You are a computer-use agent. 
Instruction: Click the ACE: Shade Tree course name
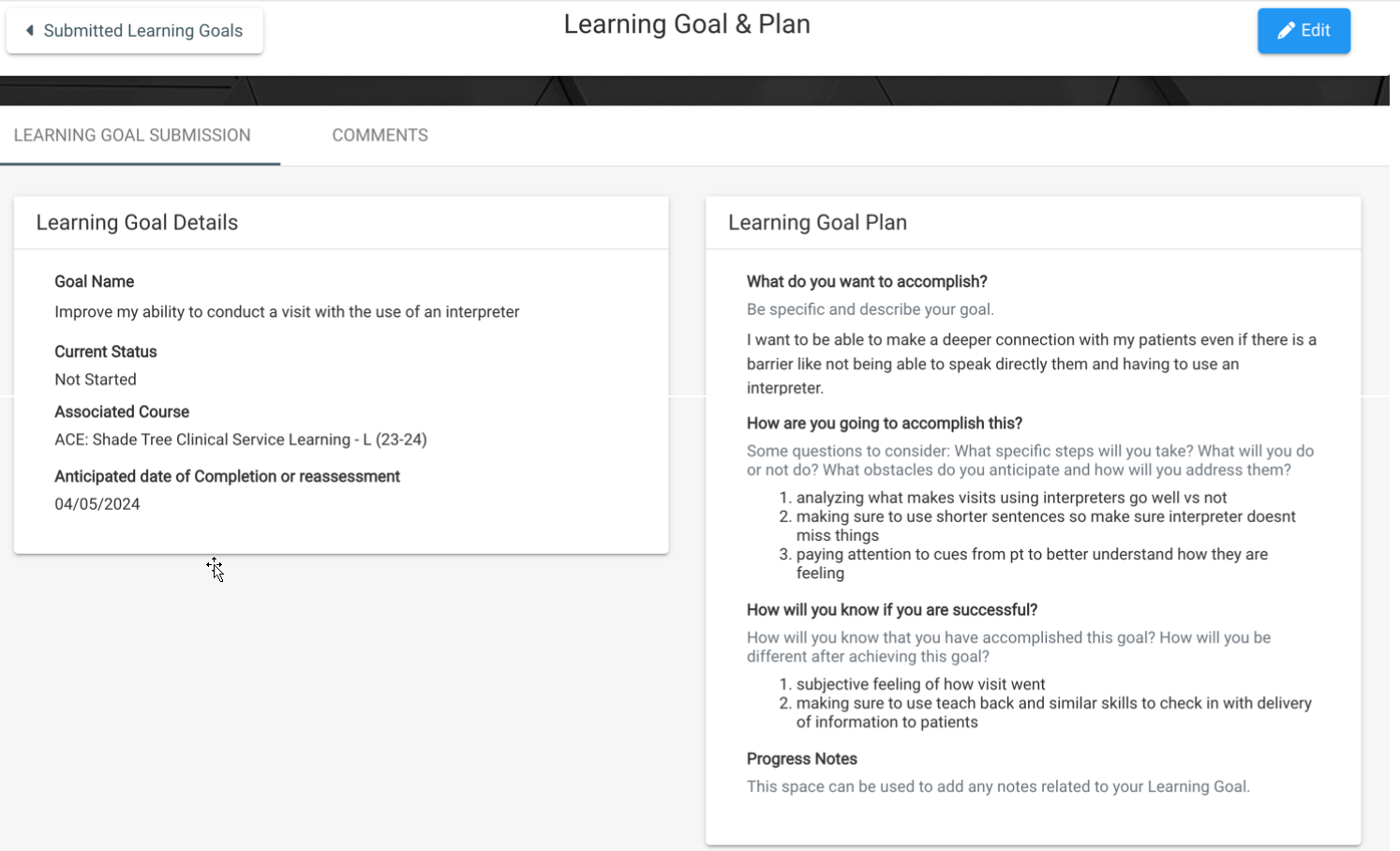(241, 440)
